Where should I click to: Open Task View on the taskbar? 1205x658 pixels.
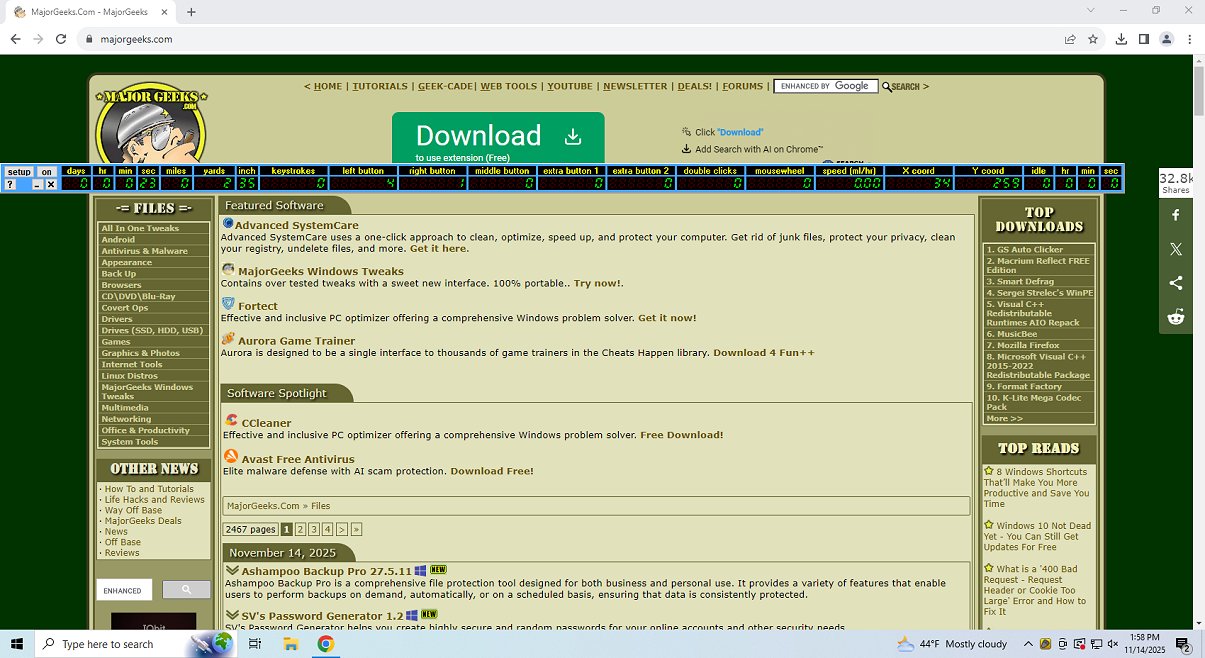[x=254, y=644]
